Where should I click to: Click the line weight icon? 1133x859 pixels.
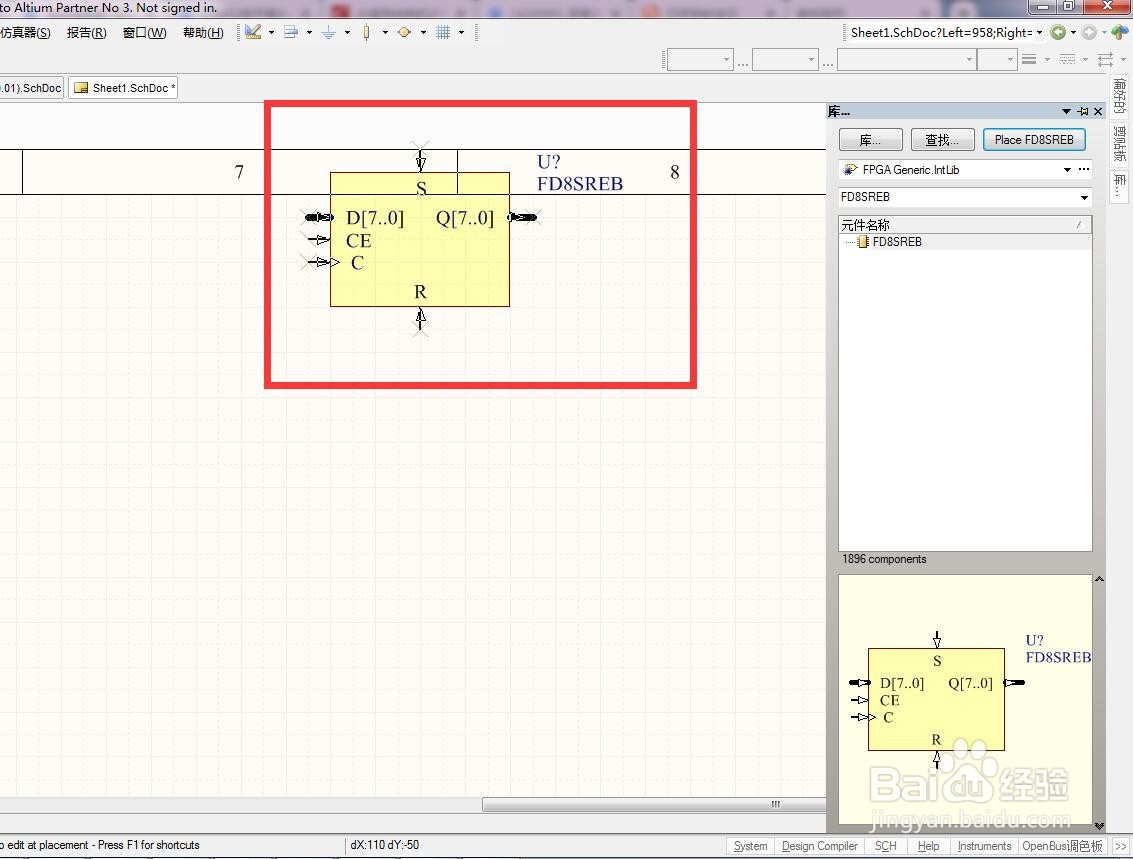click(1029, 59)
